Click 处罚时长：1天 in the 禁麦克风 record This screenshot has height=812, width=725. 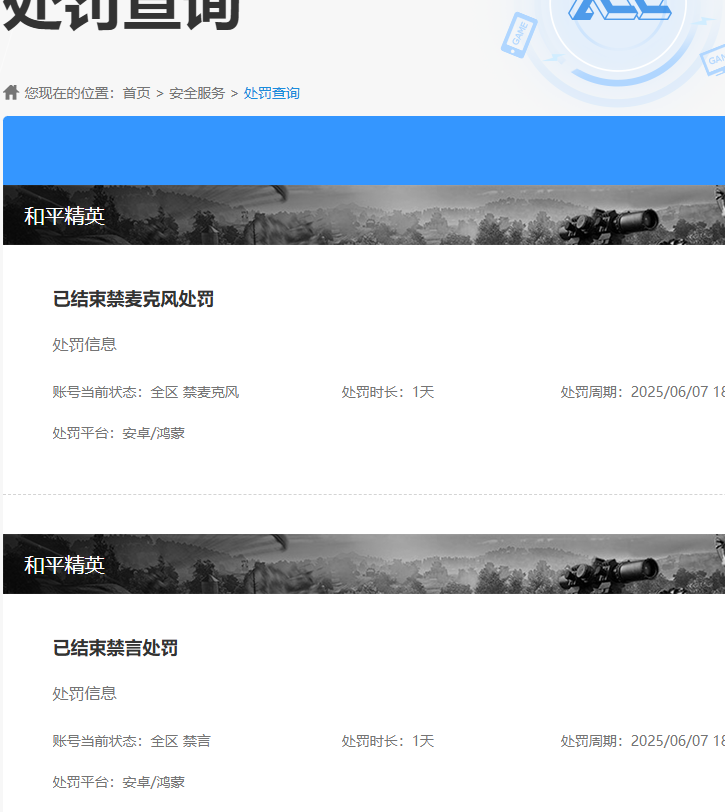[x=388, y=392]
